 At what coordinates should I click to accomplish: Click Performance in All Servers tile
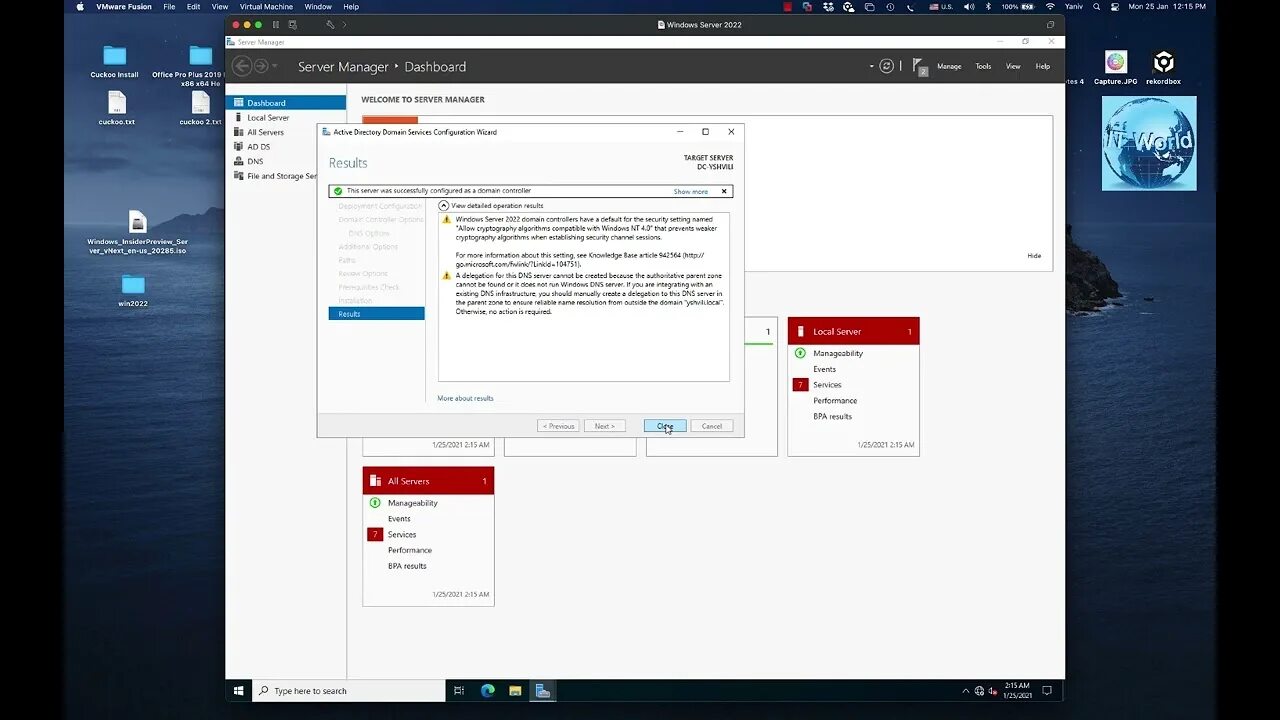coord(410,550)
